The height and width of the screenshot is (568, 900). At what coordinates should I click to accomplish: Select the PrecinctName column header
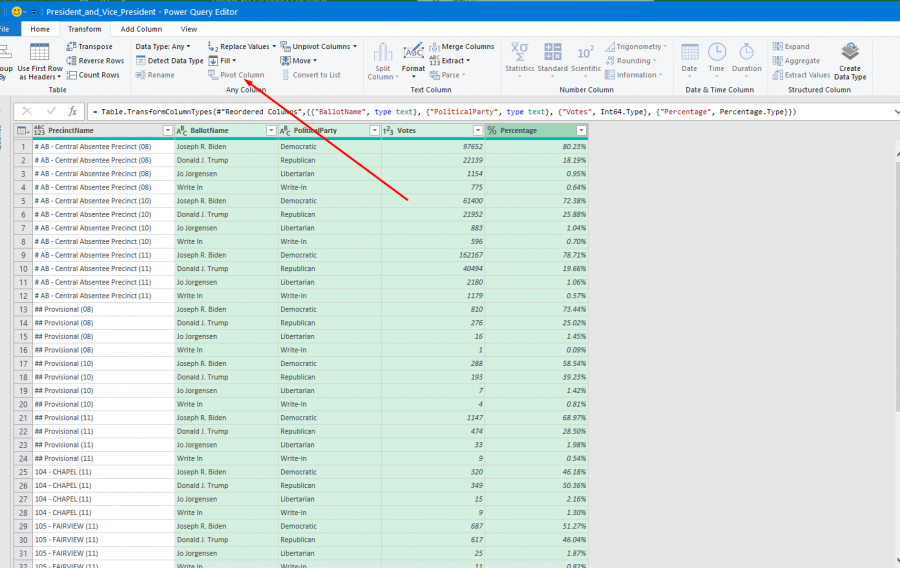[103, 131]
